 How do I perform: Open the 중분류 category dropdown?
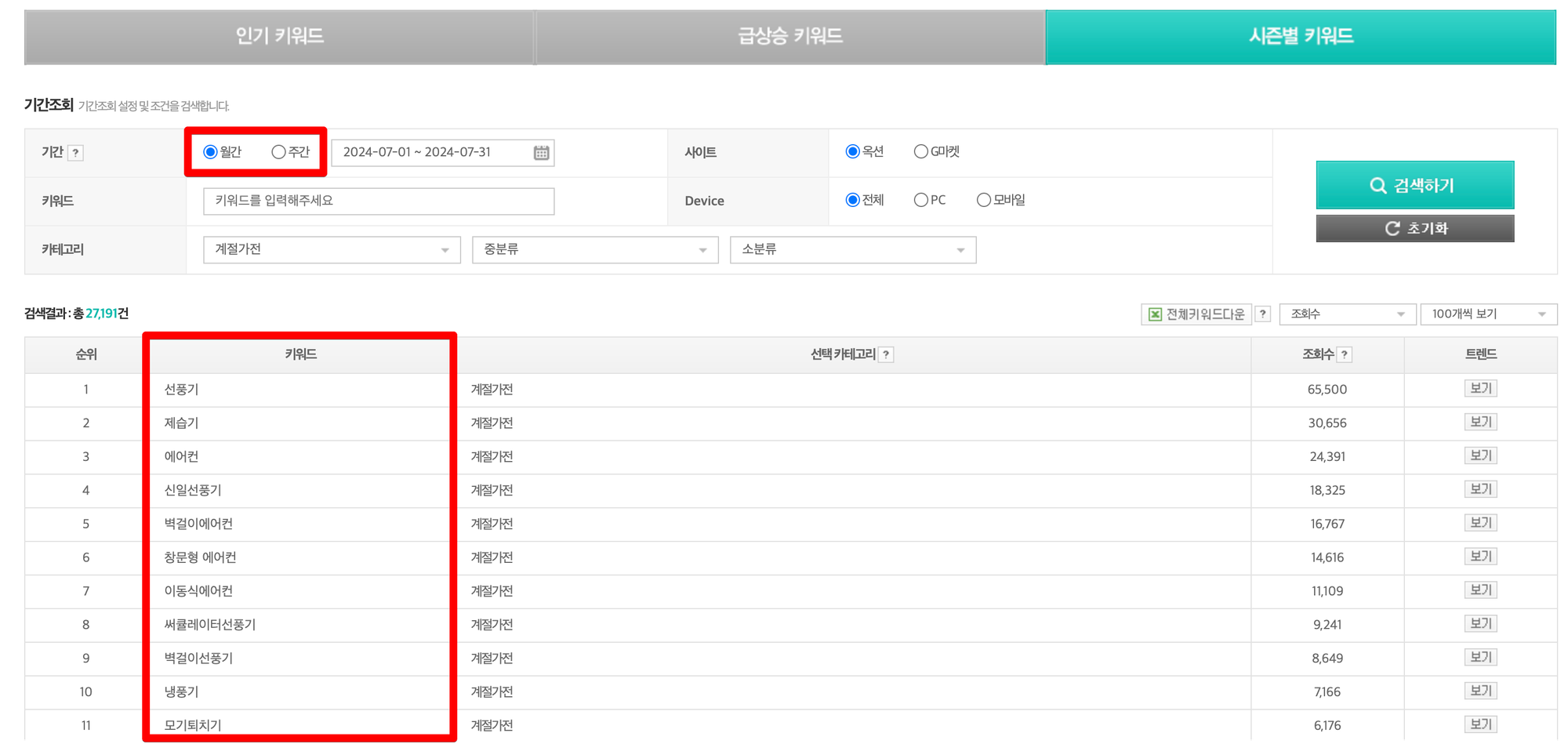595,249
